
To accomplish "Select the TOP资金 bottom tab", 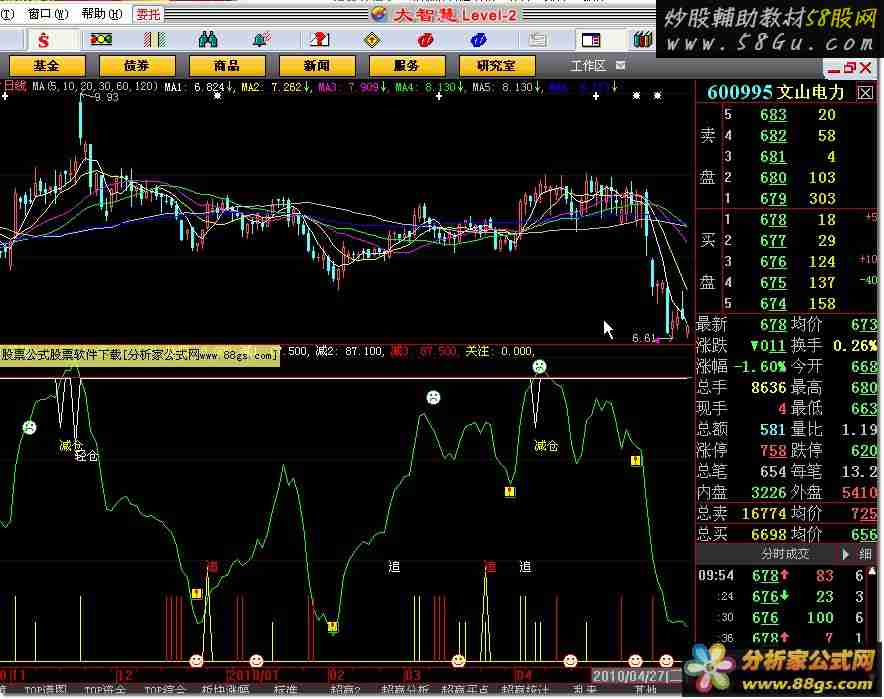I will (x=105, y=690).
